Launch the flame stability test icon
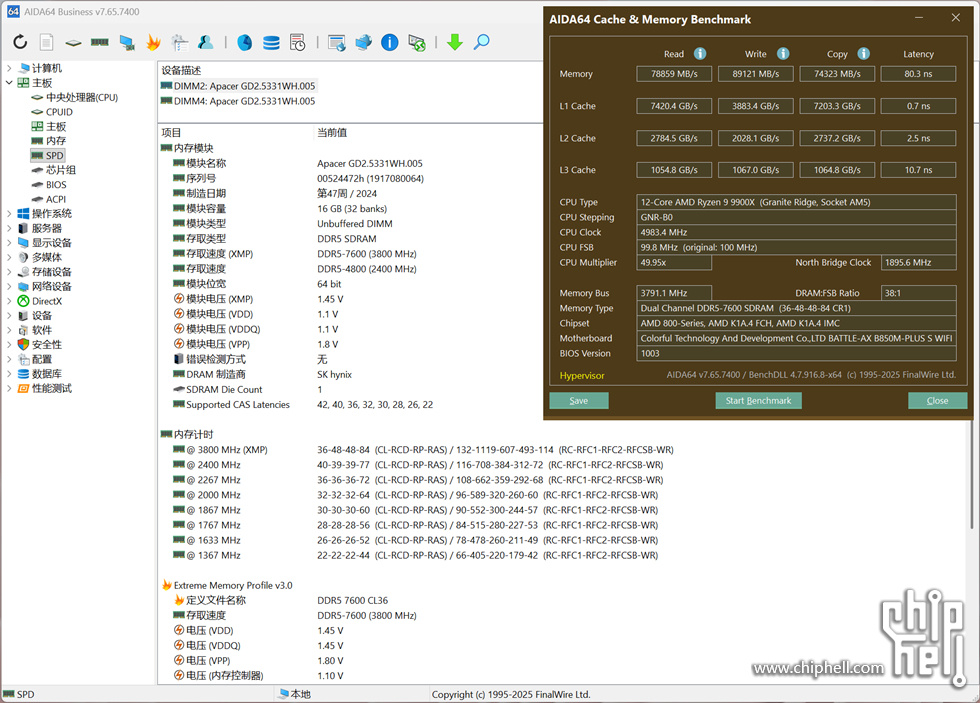Screen dimensions: 980x703 coord(153,42)
